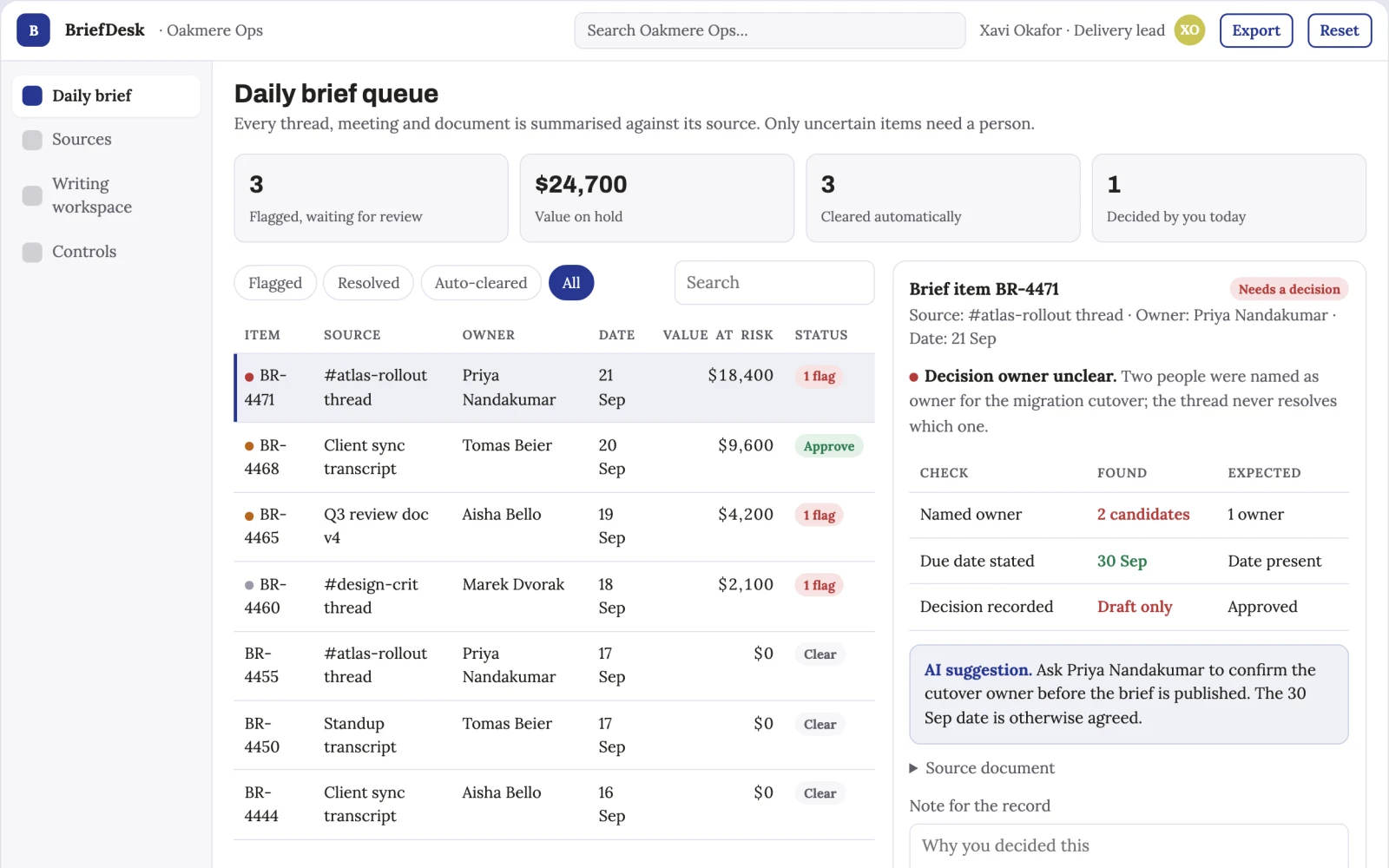Click the 1 flag badge for $2,100

click(x=820, y=585)
